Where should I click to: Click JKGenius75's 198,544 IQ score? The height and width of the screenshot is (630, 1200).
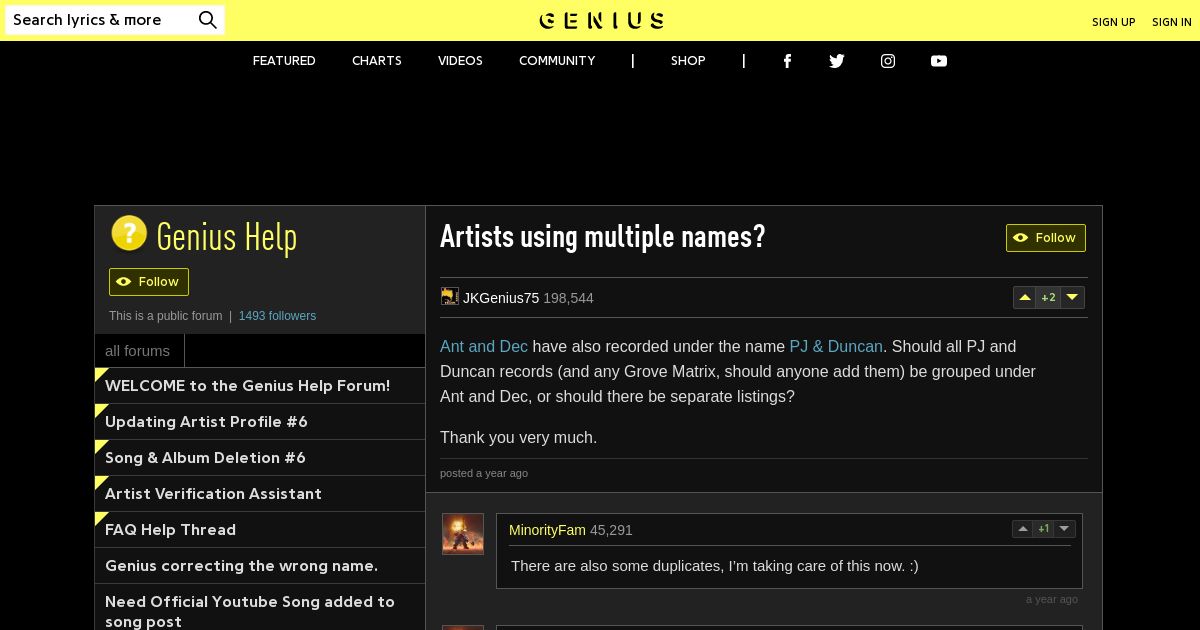(x=568, y=298)
